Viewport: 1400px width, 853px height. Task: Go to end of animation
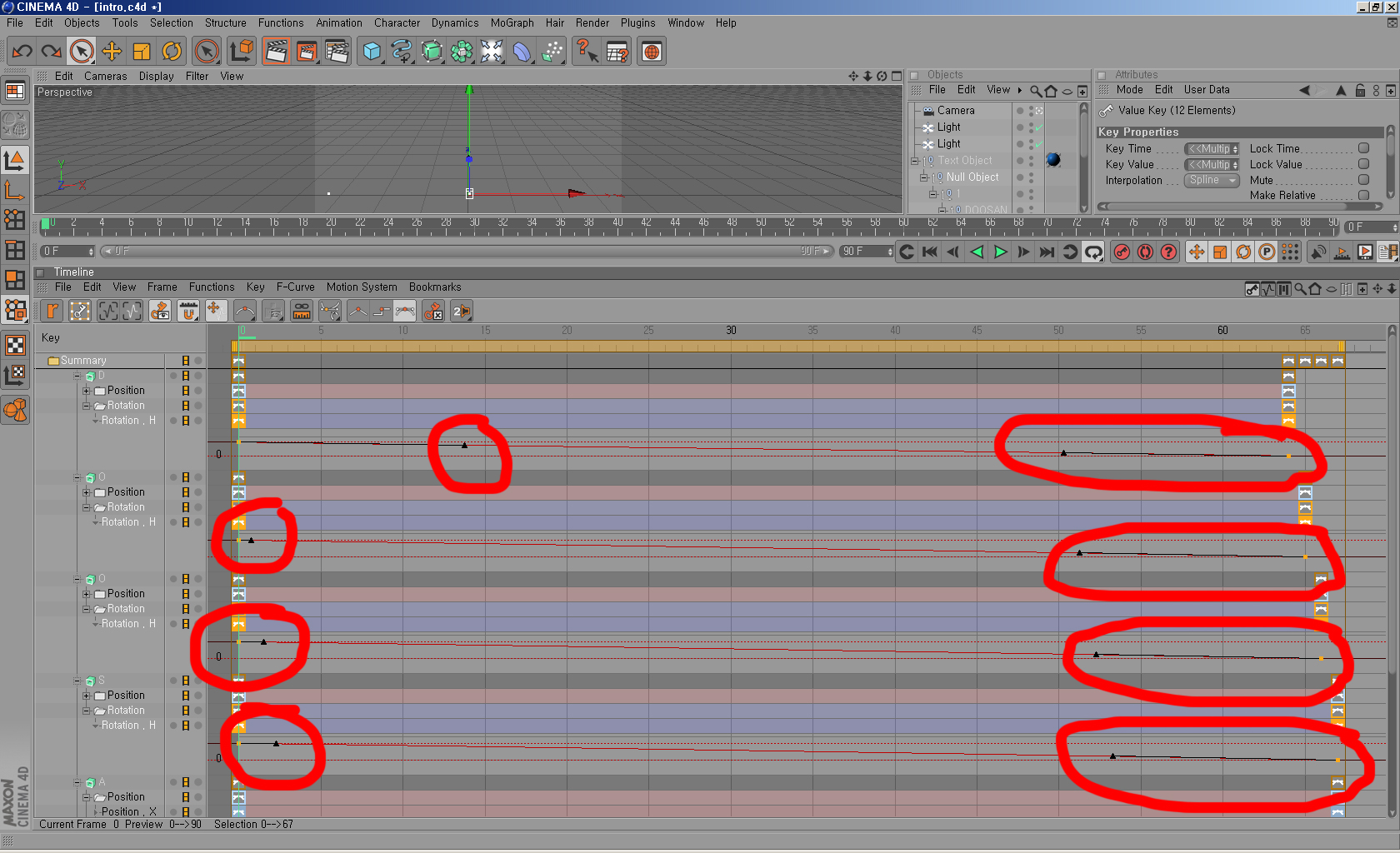pos(1047,252)
